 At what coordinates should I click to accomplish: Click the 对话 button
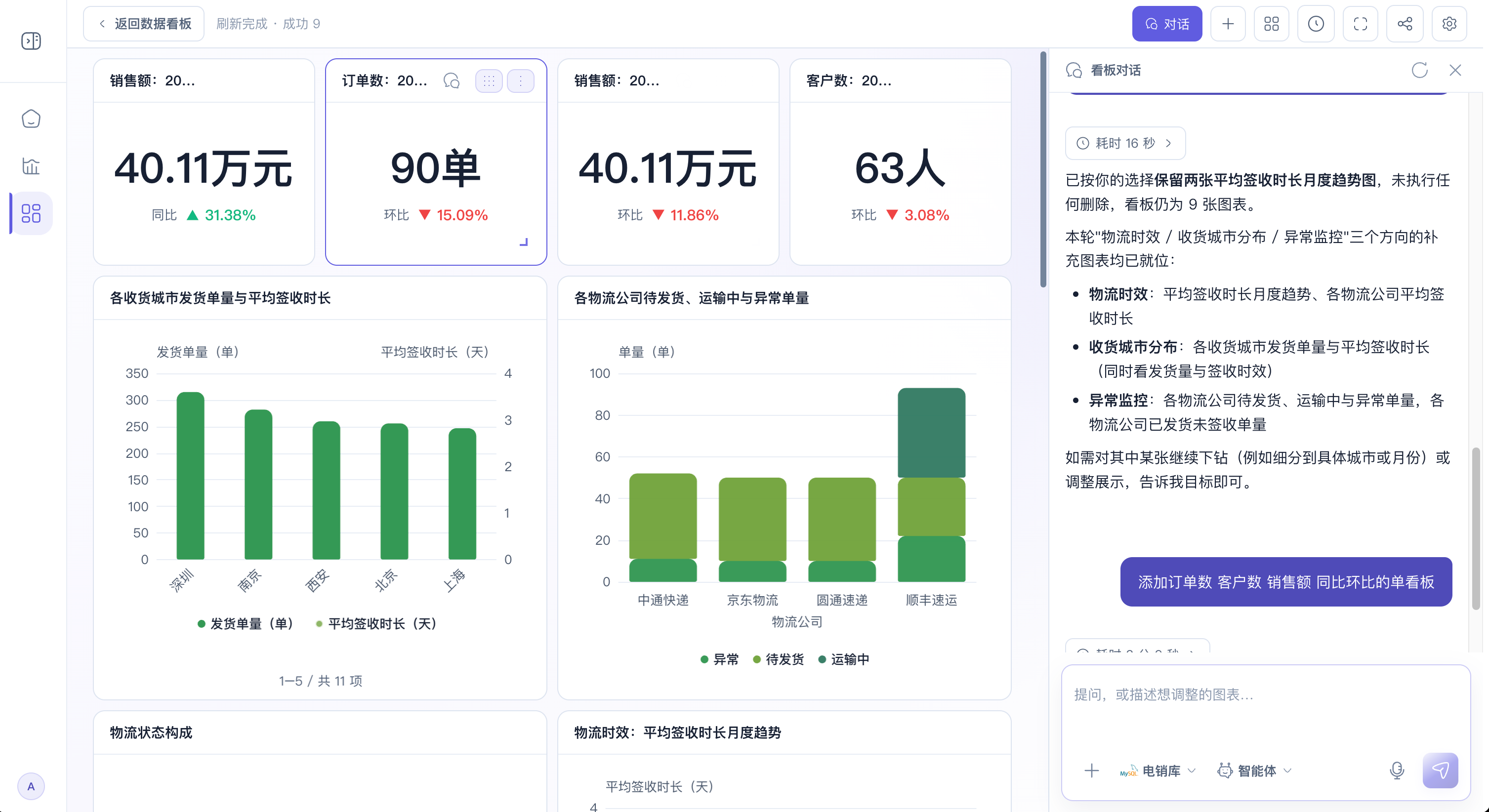pyautogui.click(x=1166, y=24)
